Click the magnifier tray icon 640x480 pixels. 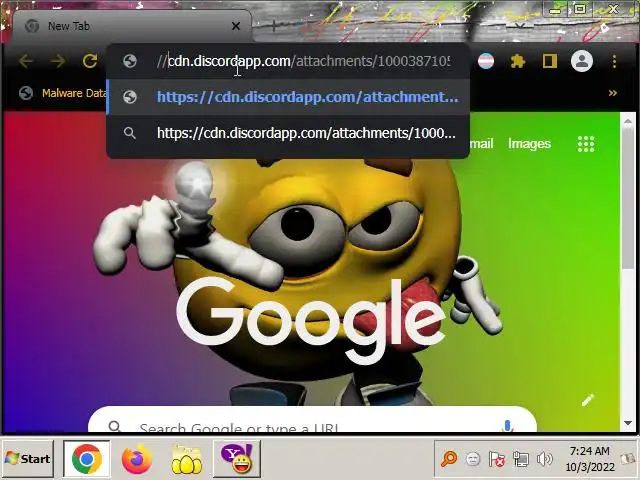[449, 459]
